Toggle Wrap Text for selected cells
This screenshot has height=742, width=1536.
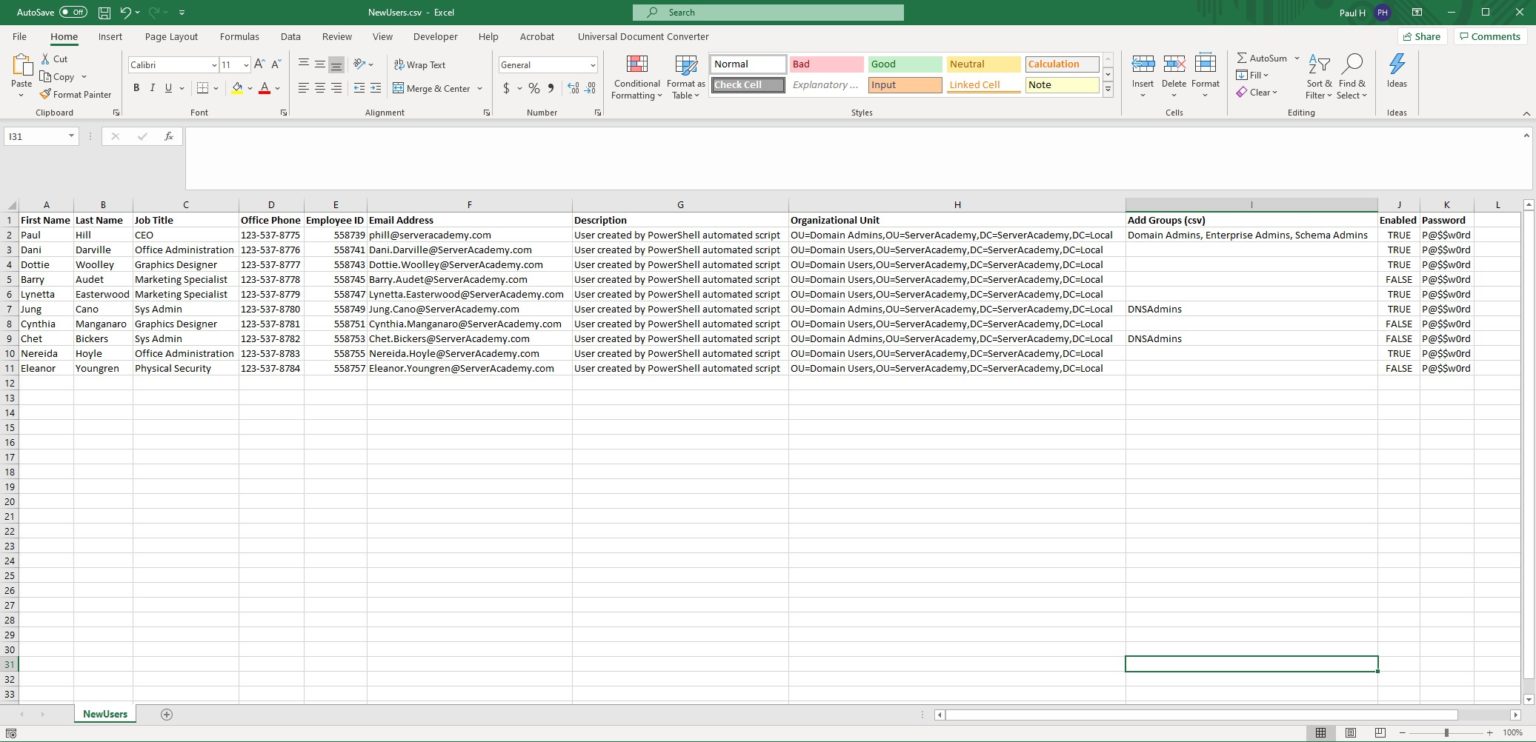(x=419, y=65)
